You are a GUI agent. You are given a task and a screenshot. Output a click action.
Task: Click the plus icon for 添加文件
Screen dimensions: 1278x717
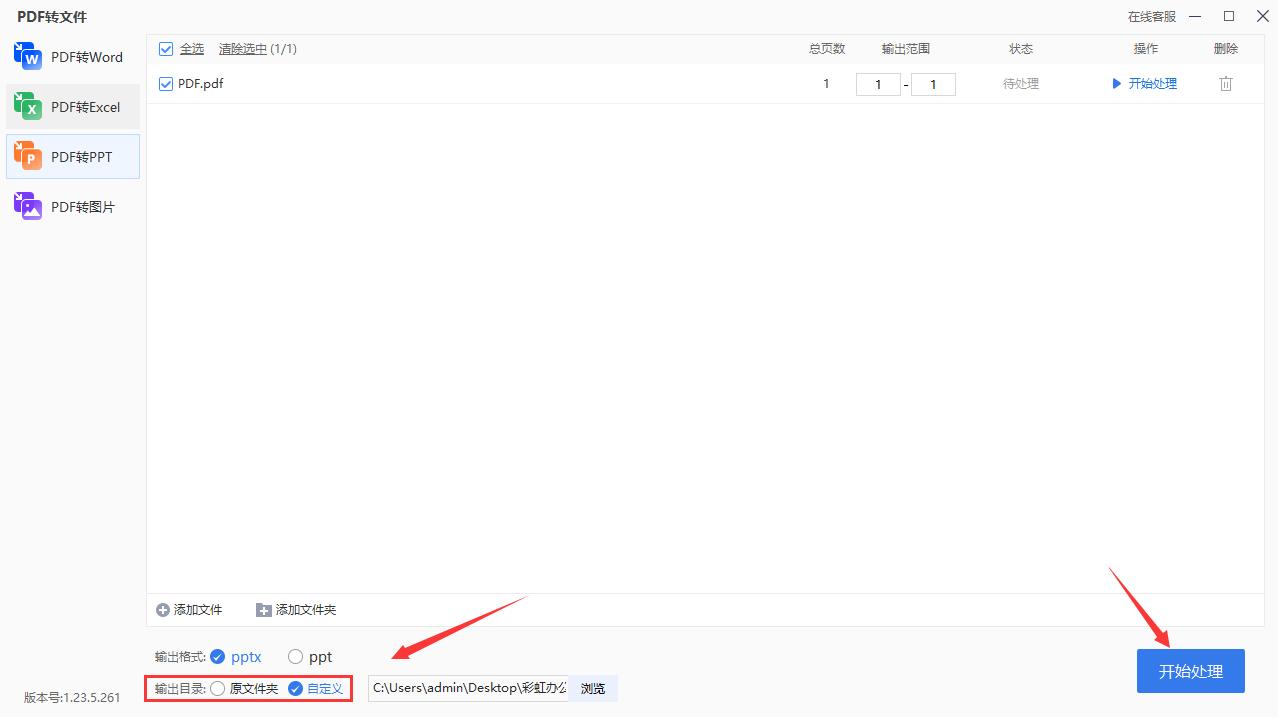point(163,610)
